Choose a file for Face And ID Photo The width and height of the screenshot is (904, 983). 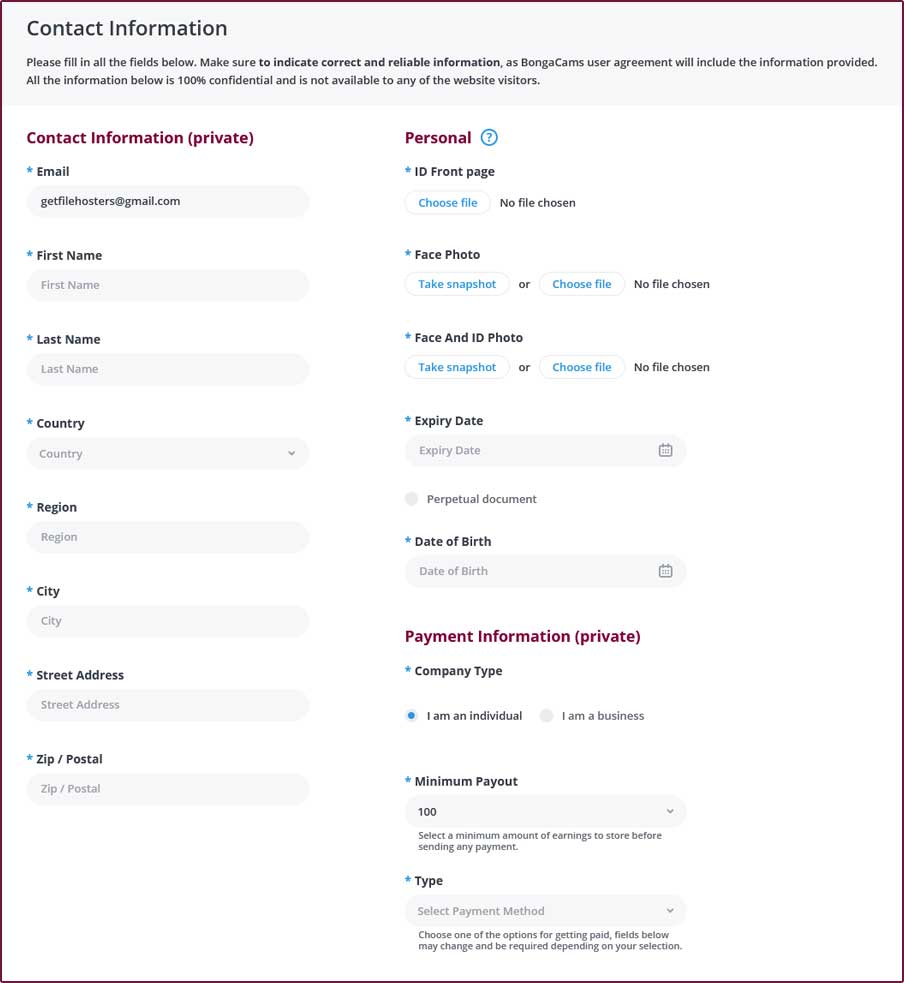click(x=582, y=367)
